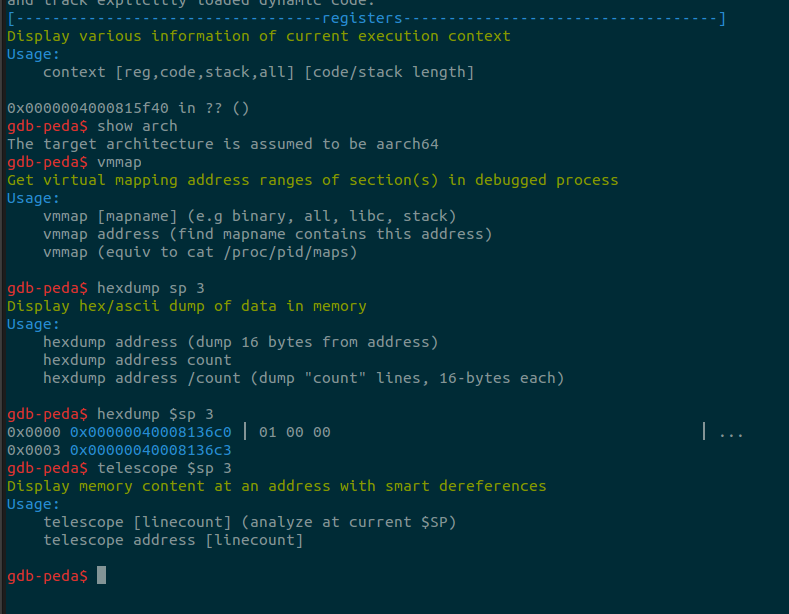This screenshot has height=614, width=789.
Task: Click the aarch64 target architecture line
Action: pyautogui.click(x=222, y=144)
